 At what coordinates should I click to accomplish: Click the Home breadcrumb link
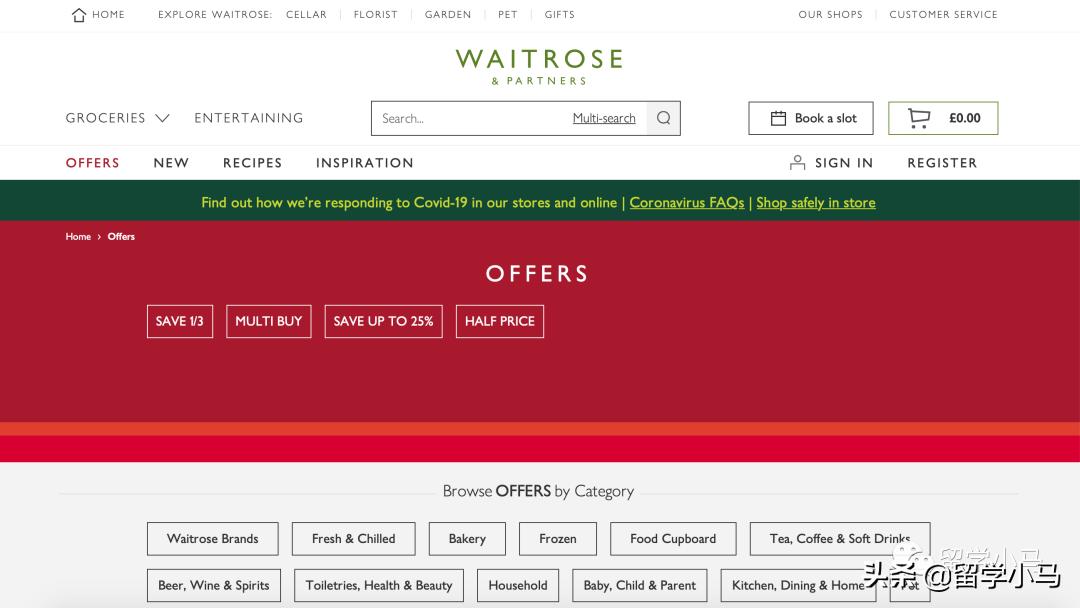(78, 236)
